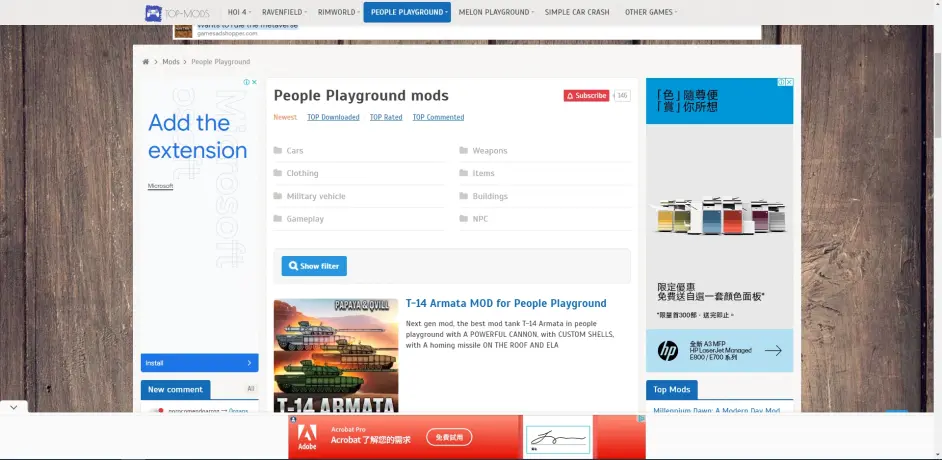The image size is (942, 460).
Task: Open the PEOPLE PLAYGROUND dropdown menu
Action: 407,12
